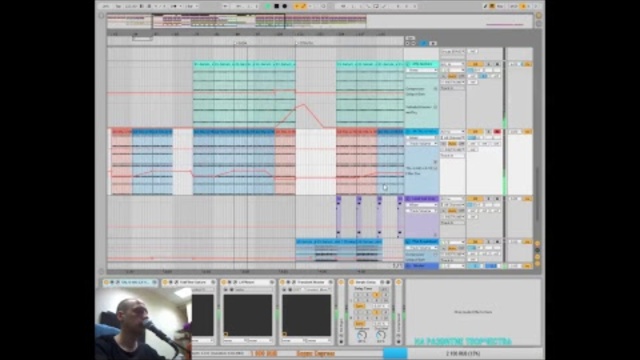The image size is (640, 360).
Task: Open the blue track's automation device chooser
Action: click(422, 138)
